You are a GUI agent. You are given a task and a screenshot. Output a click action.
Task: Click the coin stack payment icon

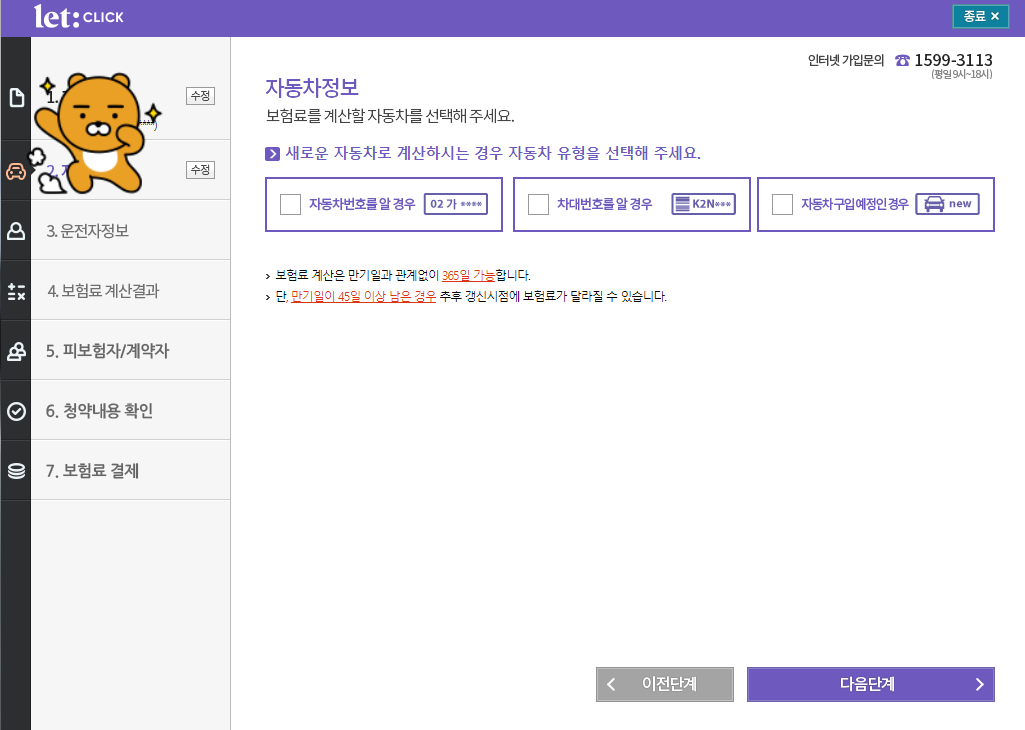[x=16, y=471]
